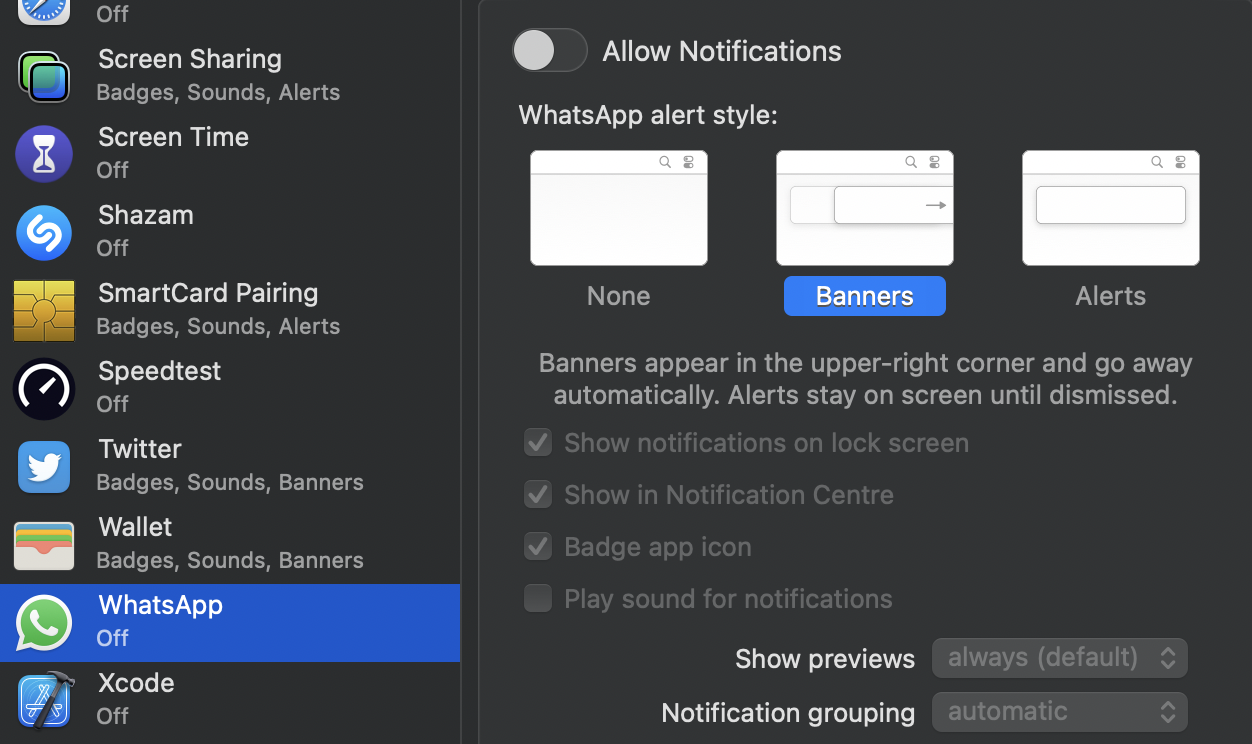The image size is (1252, 744).
Task: Select the Banners alert style thumbnail
Action: click(865, 208)
